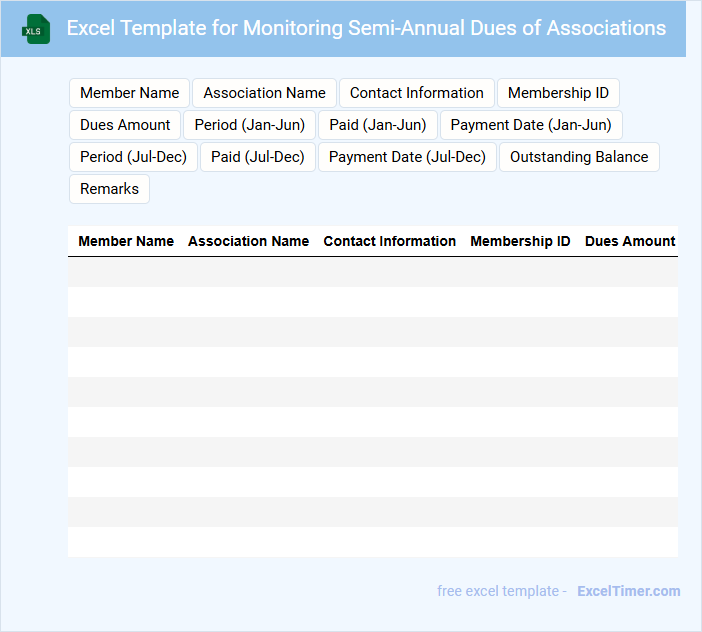Select the Period (Jul-Dec) tag
Viewport: 702px width, 632px height.
133,157
